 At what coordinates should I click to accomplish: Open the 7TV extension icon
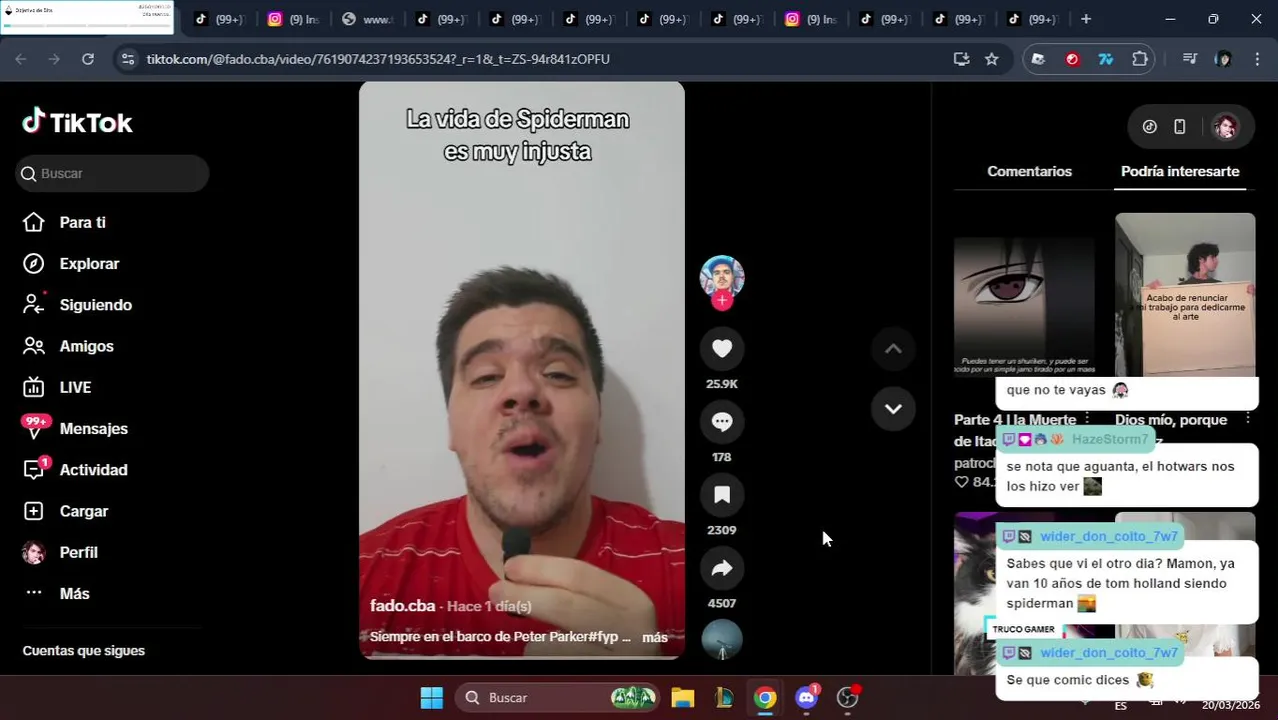(1105, 59)
